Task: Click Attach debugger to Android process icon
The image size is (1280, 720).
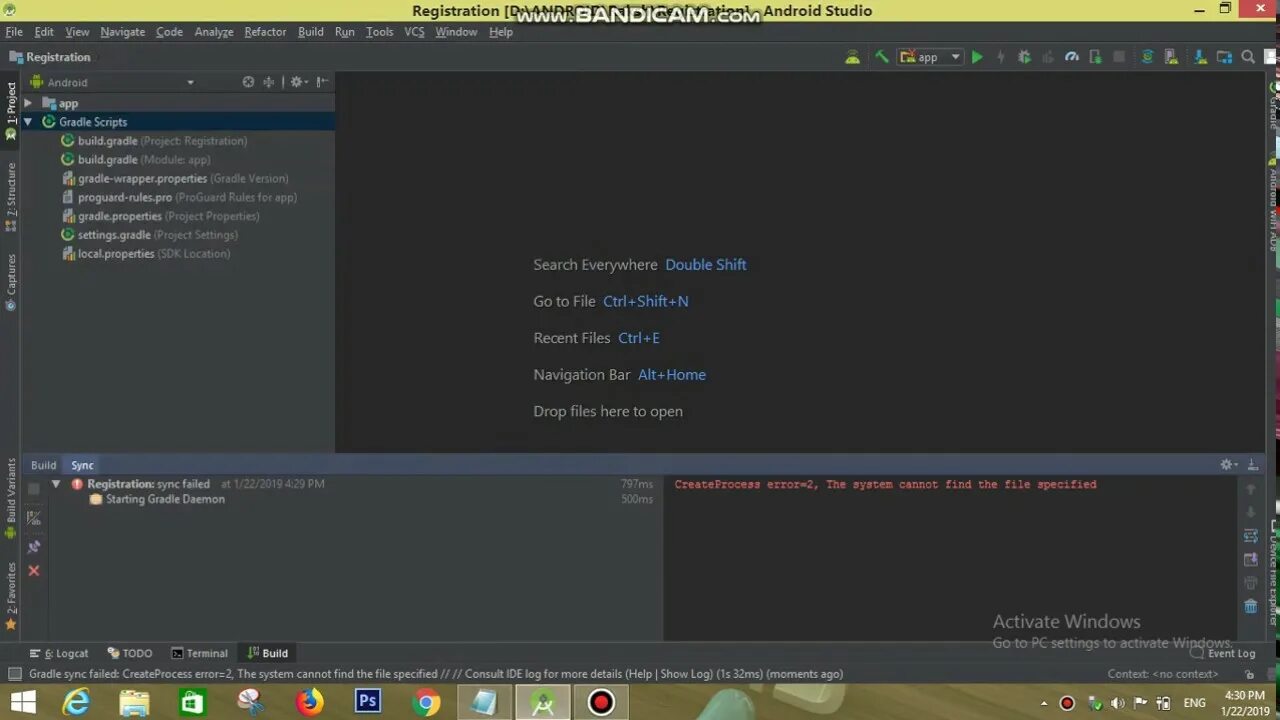Action: click(1095, 57)
